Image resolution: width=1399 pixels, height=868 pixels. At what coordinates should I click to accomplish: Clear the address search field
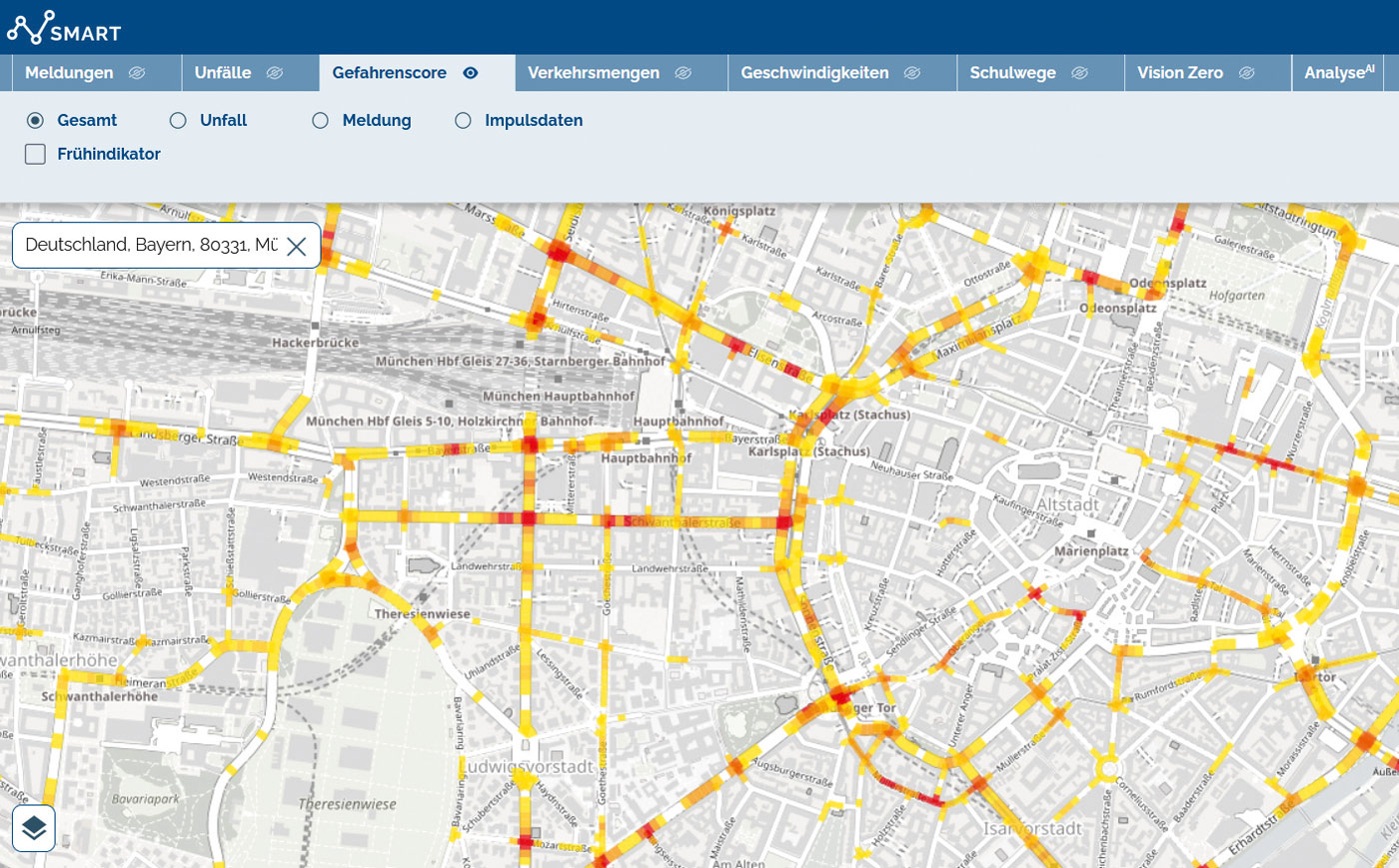[x=297, y=246]
